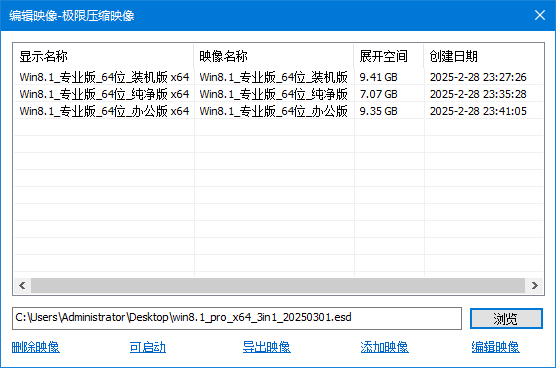556x368 pixels.
Task: Click image name Win8.1_专业版_64位_纯净版 cell
Action: click(273, 94)
